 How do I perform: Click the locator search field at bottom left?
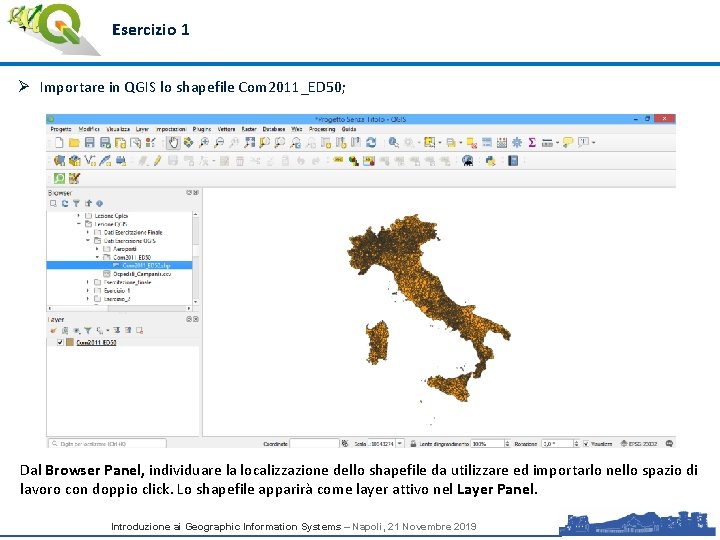click(107, 444)
